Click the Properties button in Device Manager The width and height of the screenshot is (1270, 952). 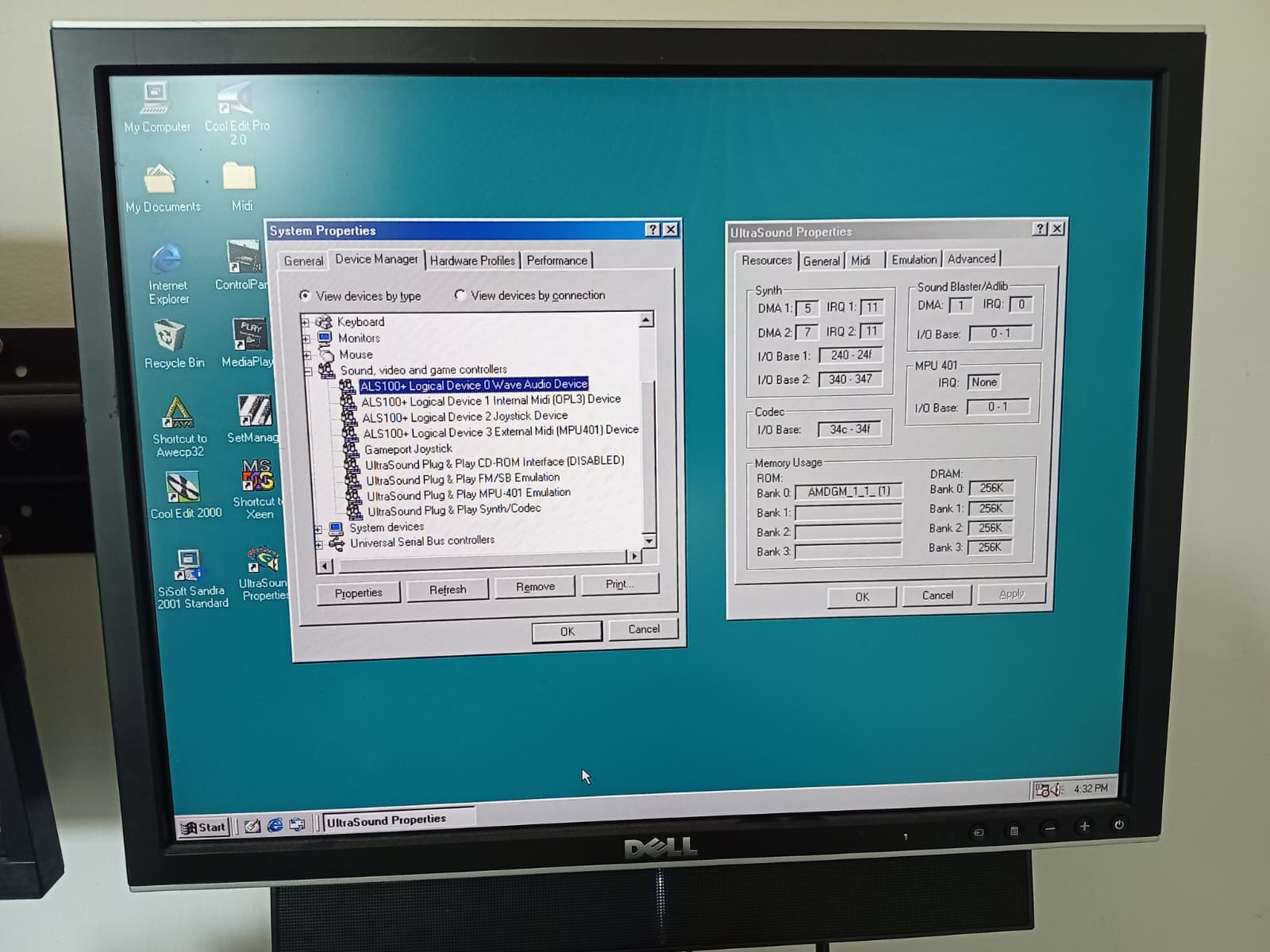click(358, 593)
